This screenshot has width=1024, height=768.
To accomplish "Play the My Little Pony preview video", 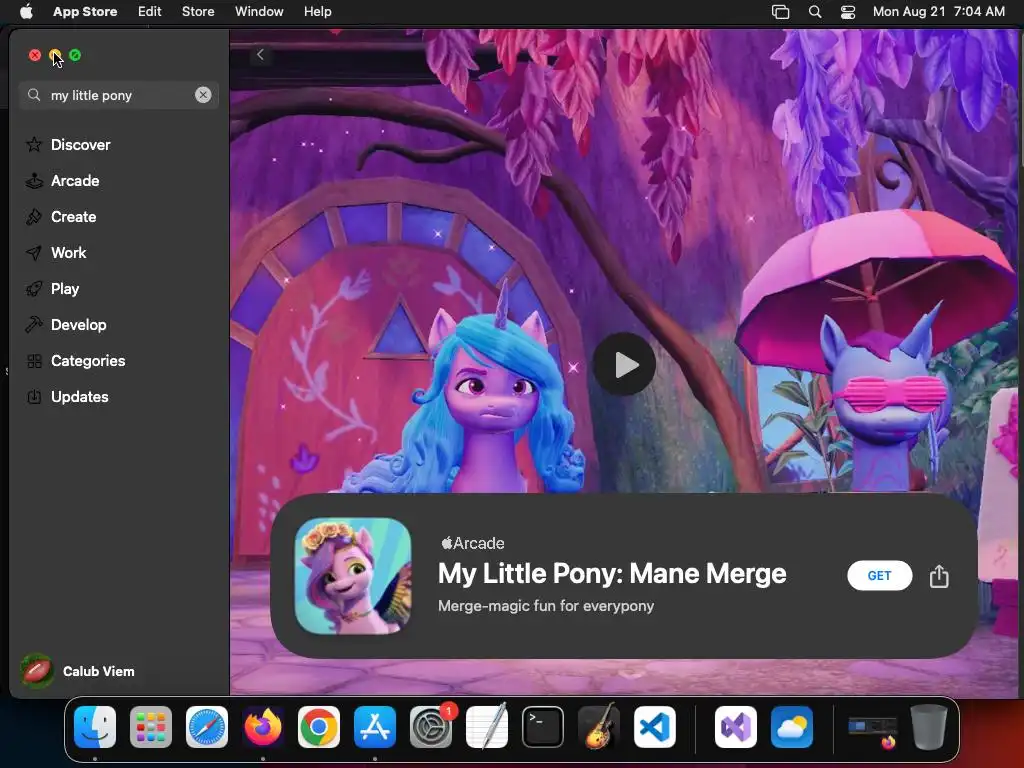I will (624, 364).
